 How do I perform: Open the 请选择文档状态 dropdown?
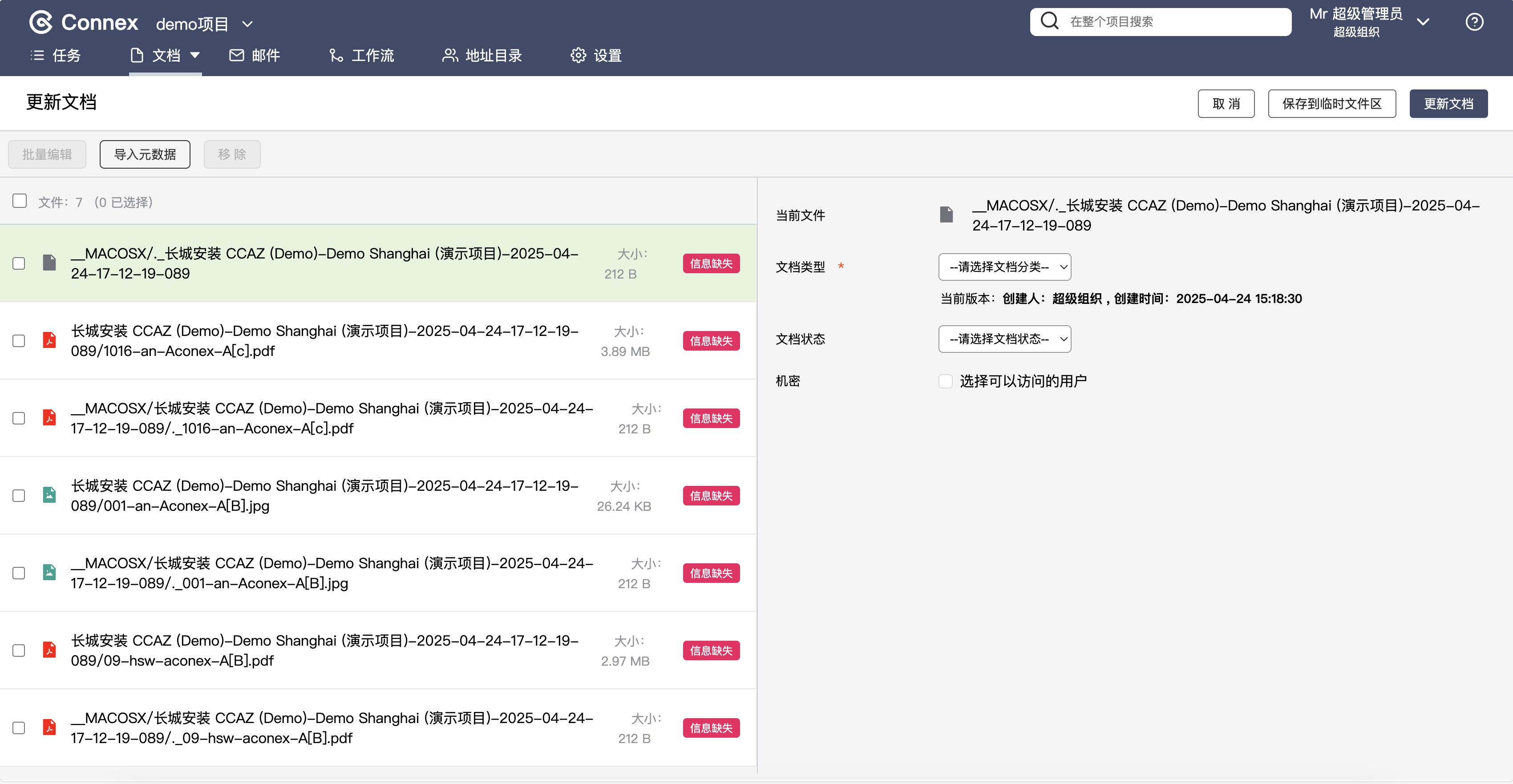(1004, 339)
